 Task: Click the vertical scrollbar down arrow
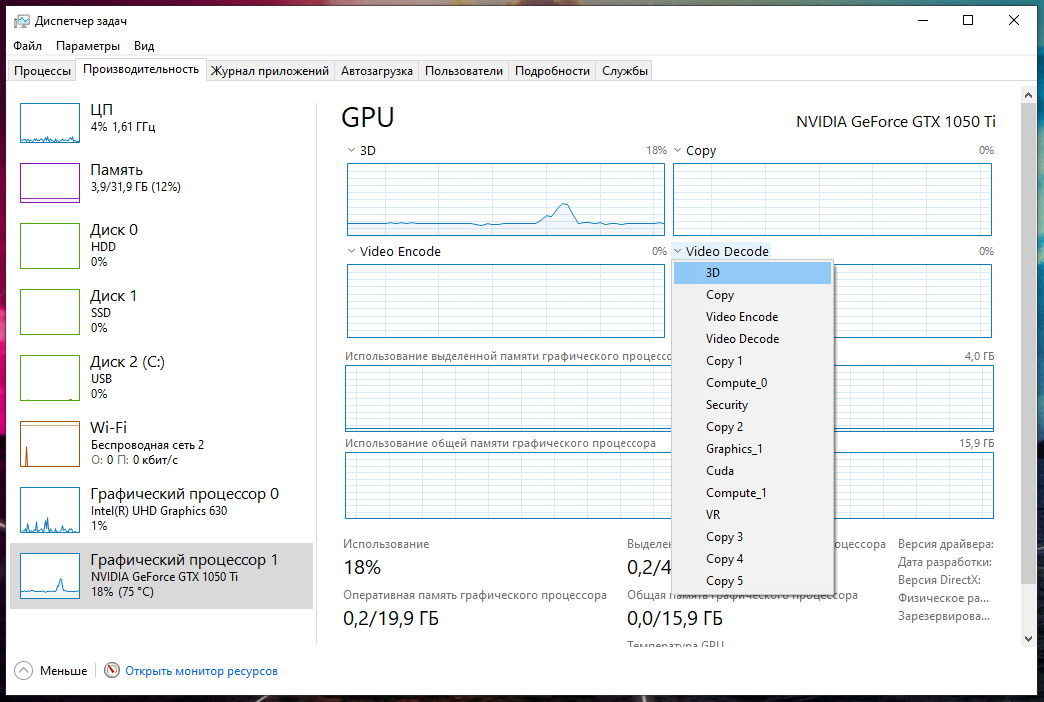1028,637
